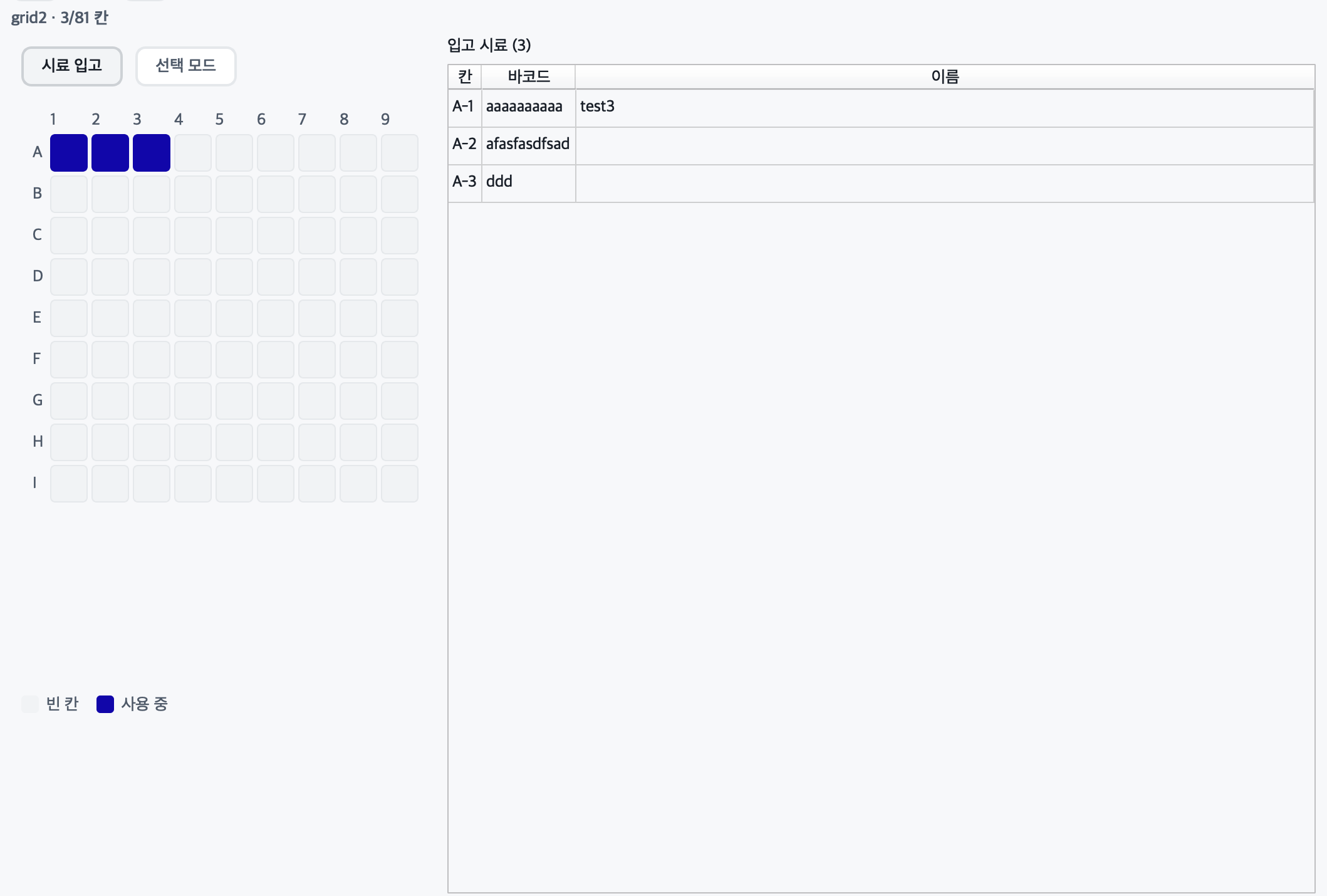Select occupied grid cell A-1
1327x896 pixels.
(69, 153)
